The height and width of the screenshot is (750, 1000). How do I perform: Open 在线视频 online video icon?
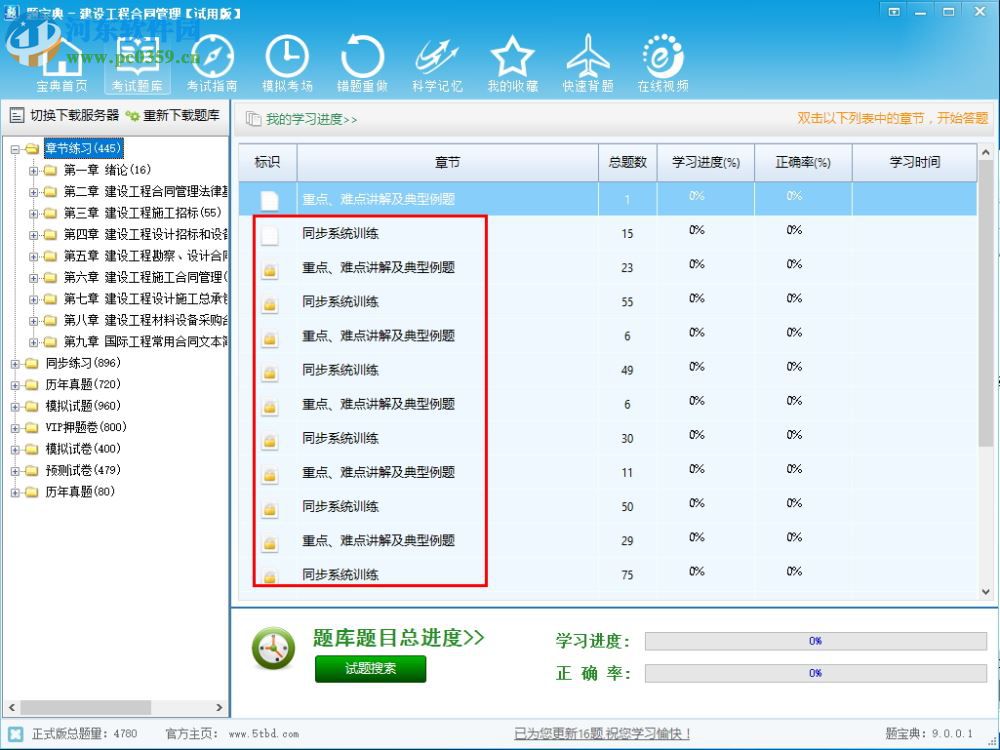[662, 57]
